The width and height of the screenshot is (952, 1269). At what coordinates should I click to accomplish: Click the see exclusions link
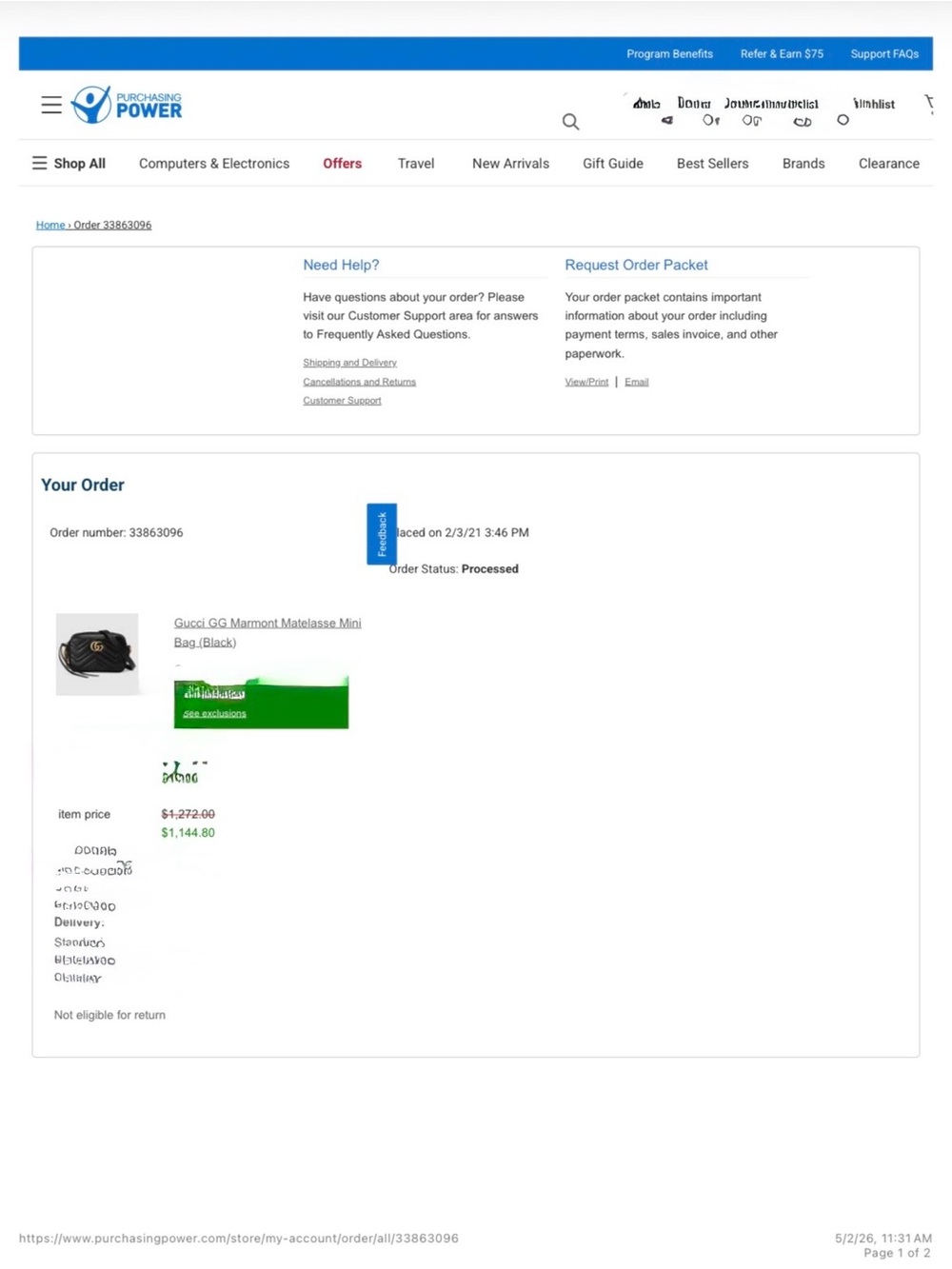pyautogui.click(x=214, y=713)
